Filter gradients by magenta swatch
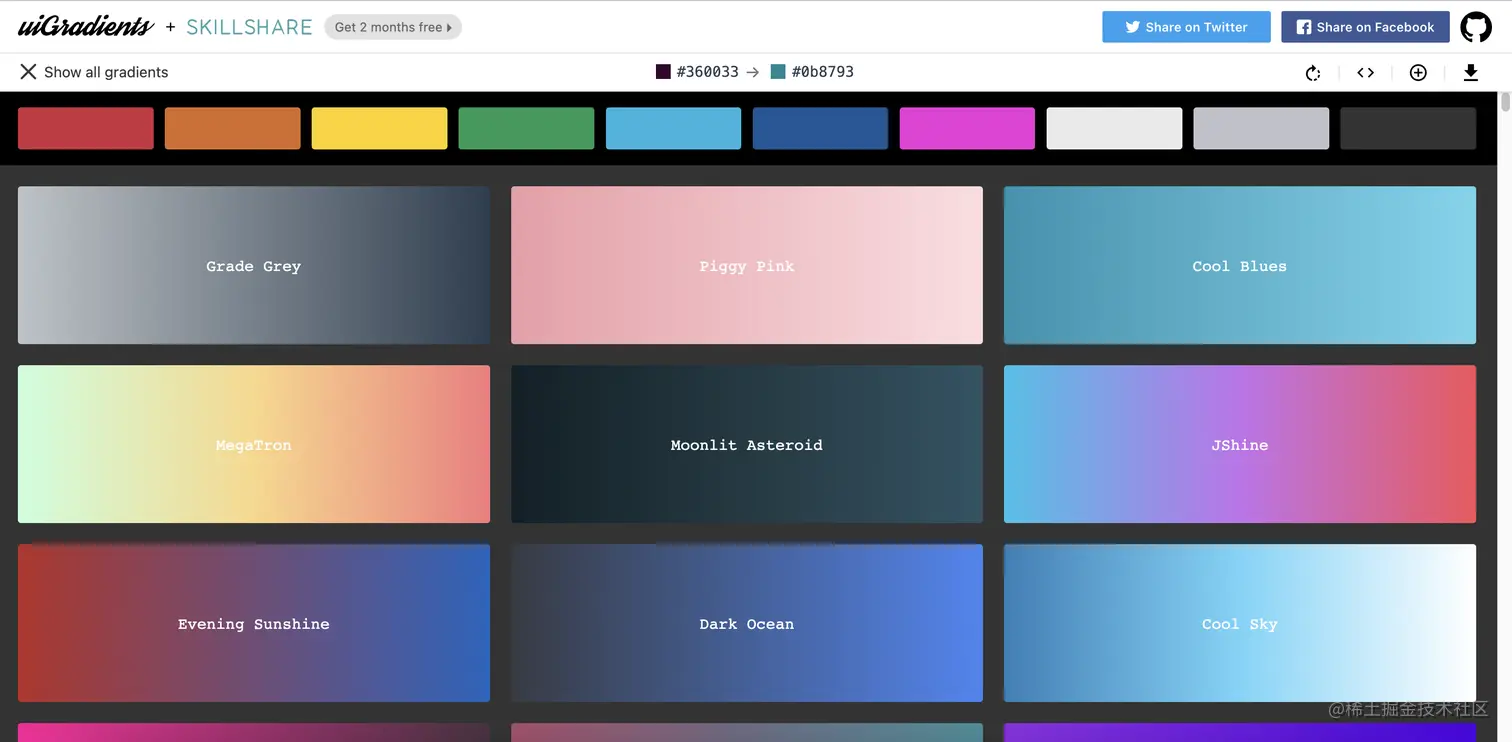Screen dimensions: 1512x742 point(968,128)
